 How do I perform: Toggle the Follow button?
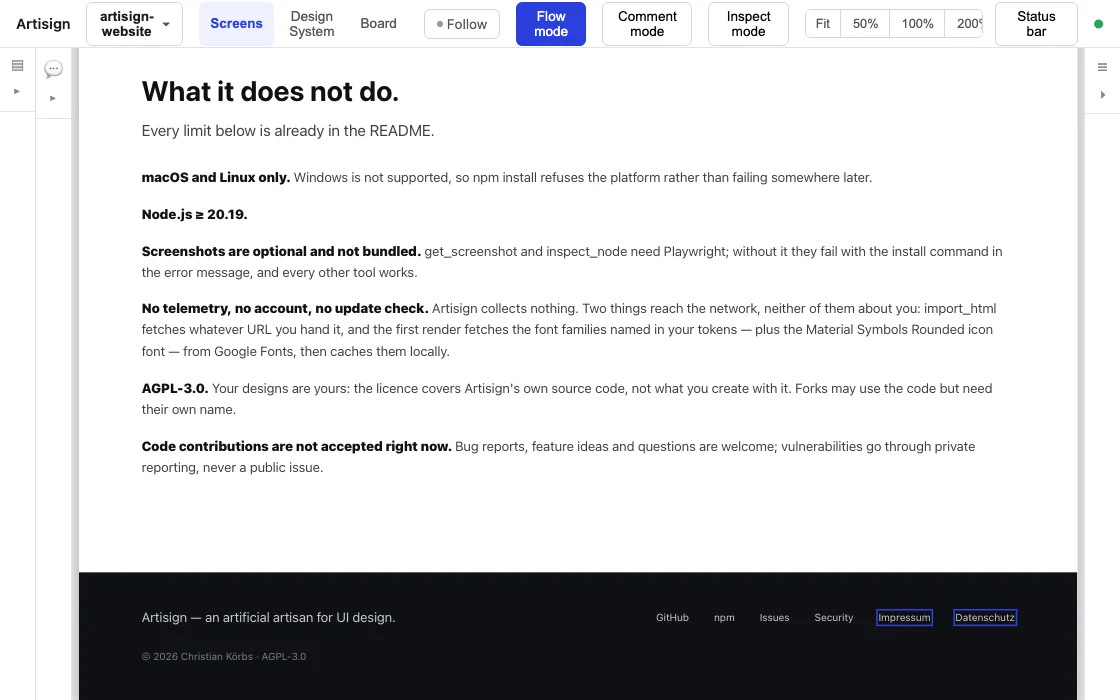coord(461,24)
